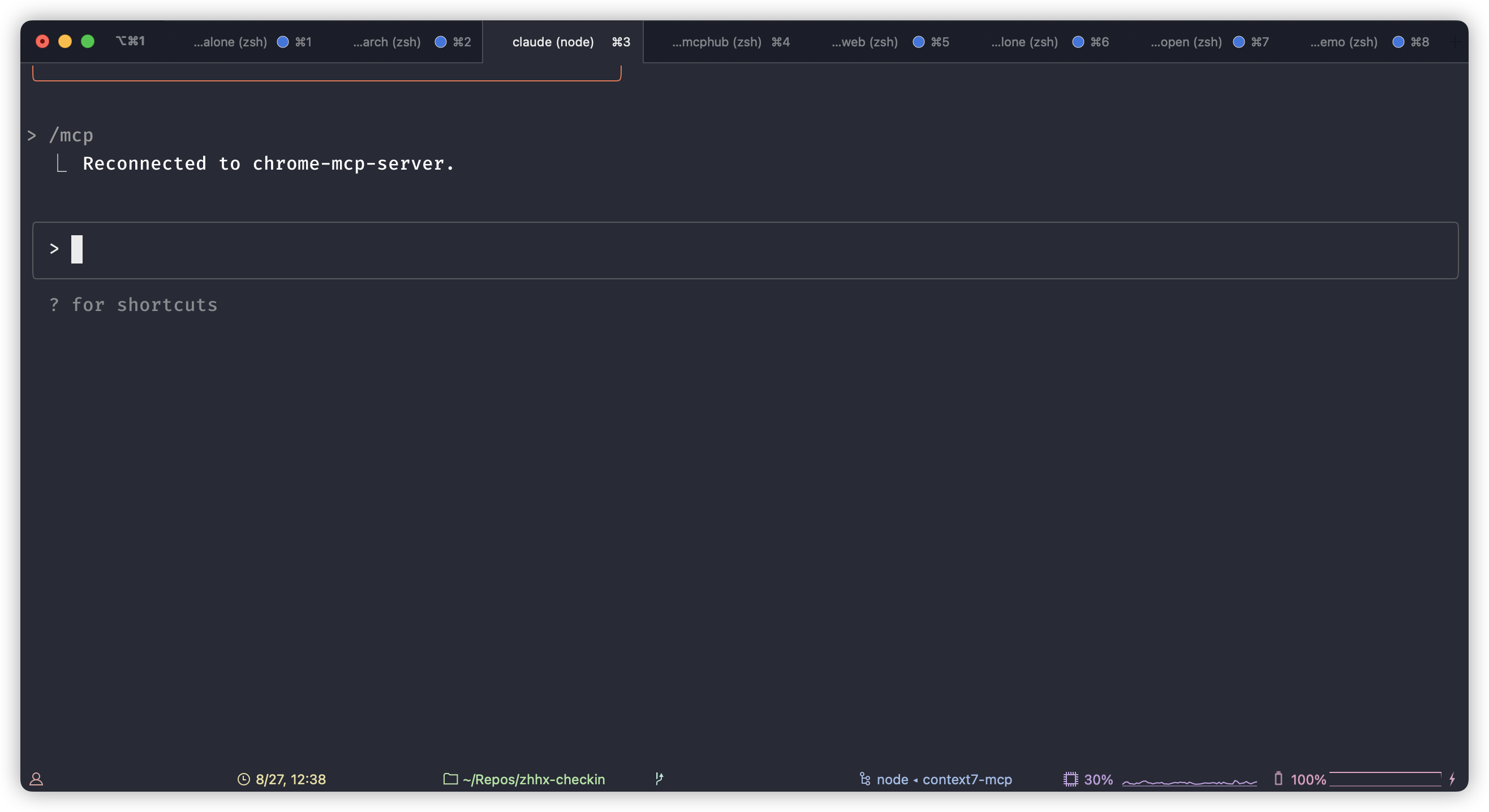1489x812 pixels.
Task: Toggle activity indicator on the ...alone (zsh) tab
Action: click(x=283, y=42)
